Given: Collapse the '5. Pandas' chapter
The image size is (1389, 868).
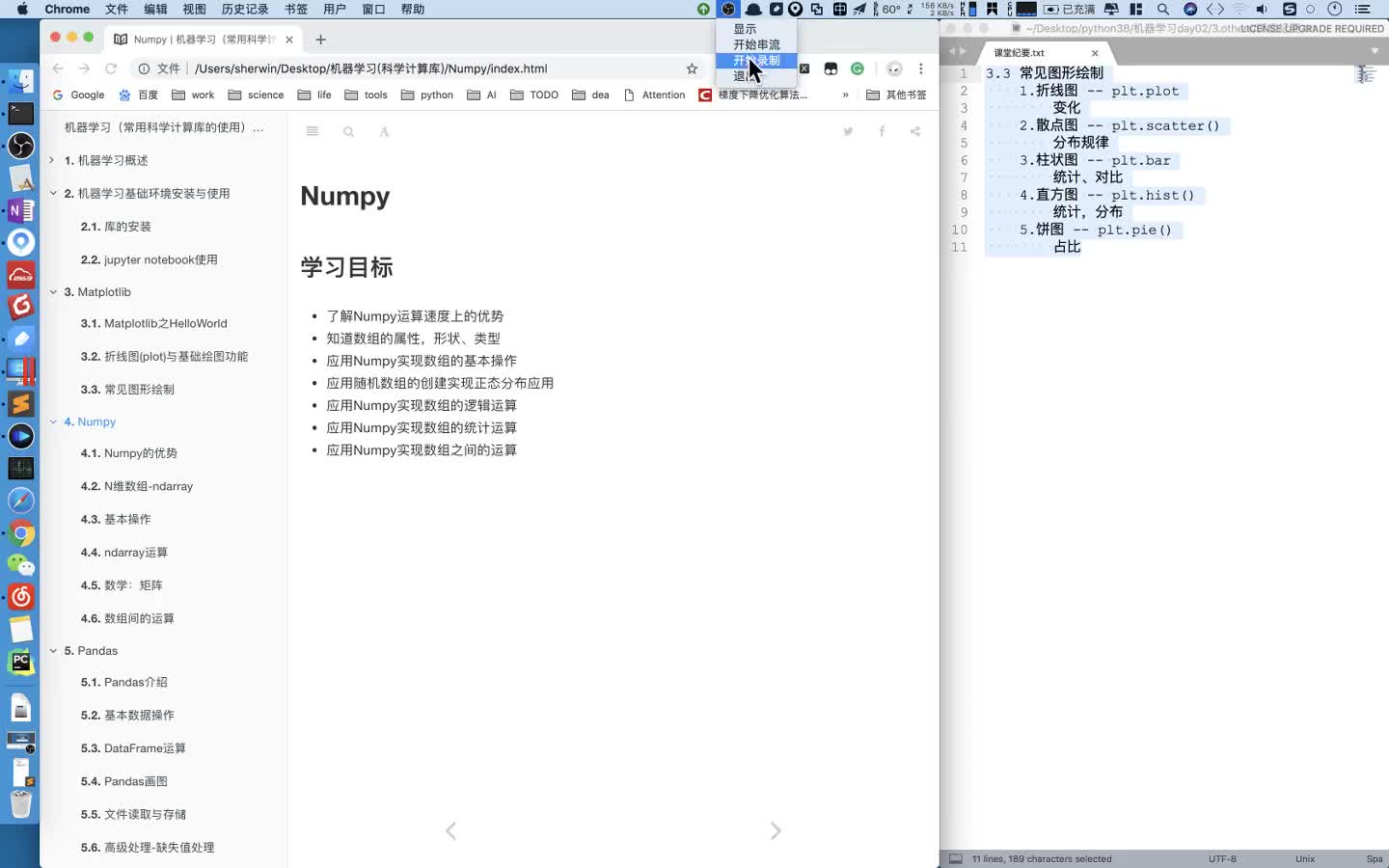Looking at the screenshot, I should coord(52,650).
